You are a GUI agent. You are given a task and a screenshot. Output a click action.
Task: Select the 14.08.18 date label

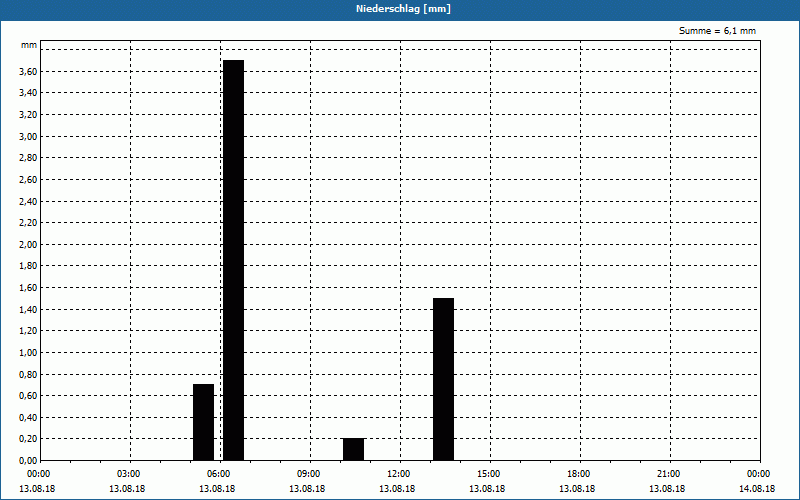pyautogui.click(x=757, y=489)
